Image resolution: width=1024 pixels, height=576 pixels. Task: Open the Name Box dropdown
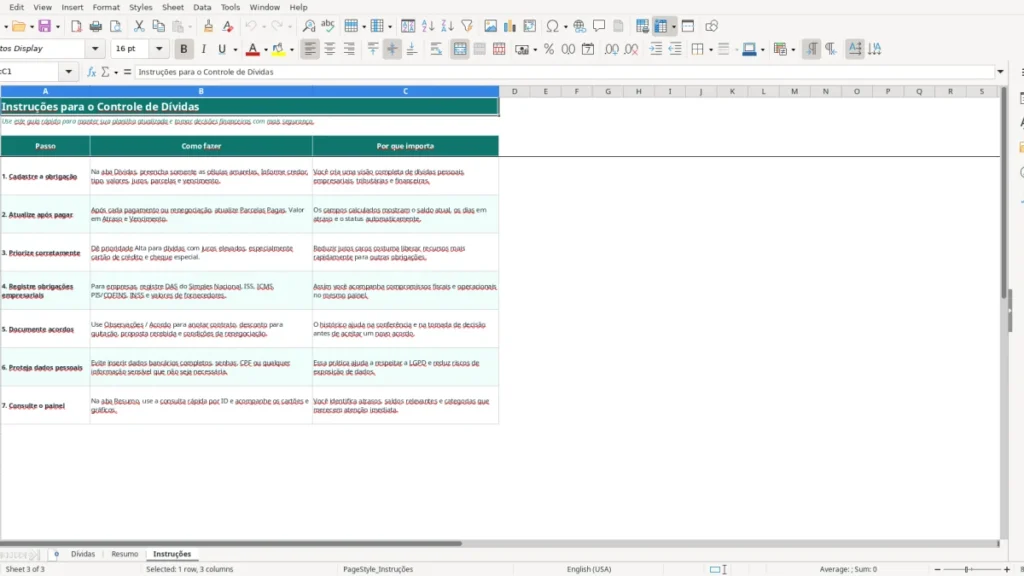click(x=69, y=72)
